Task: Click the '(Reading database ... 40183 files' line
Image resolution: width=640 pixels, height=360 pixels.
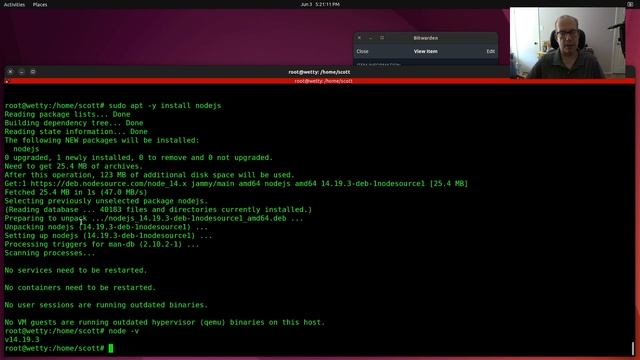Action: (x=158, y=210)
